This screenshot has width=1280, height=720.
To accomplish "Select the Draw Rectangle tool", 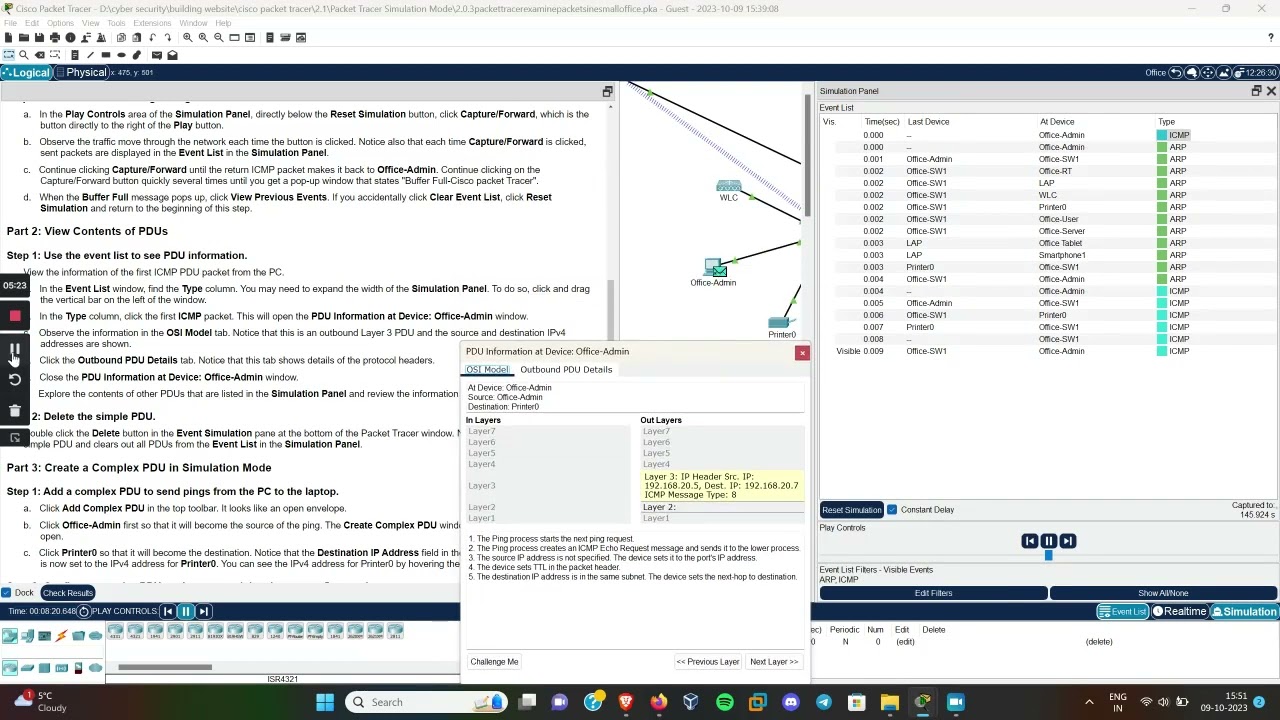I will (106, 55).
